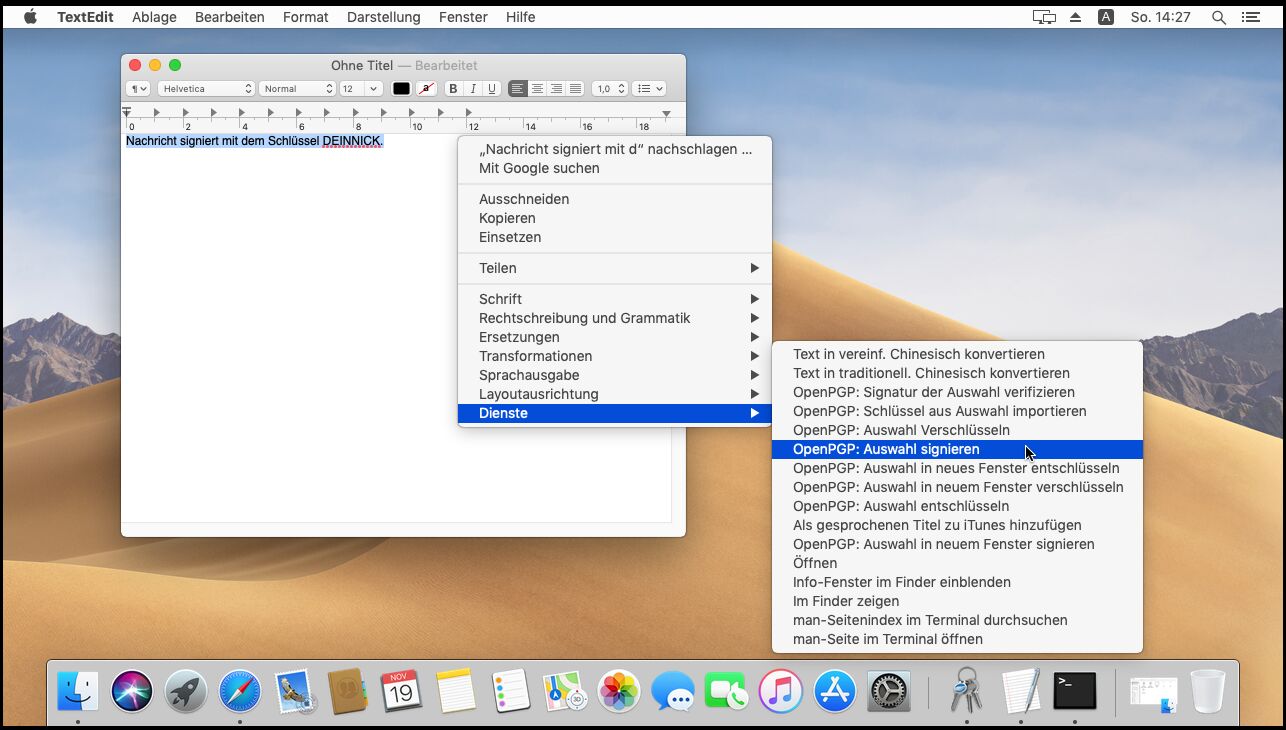This screenshot has width=1286, height=730.
Task: Click the Spotlight search magnifier icon
Action: coord(1218,17)
